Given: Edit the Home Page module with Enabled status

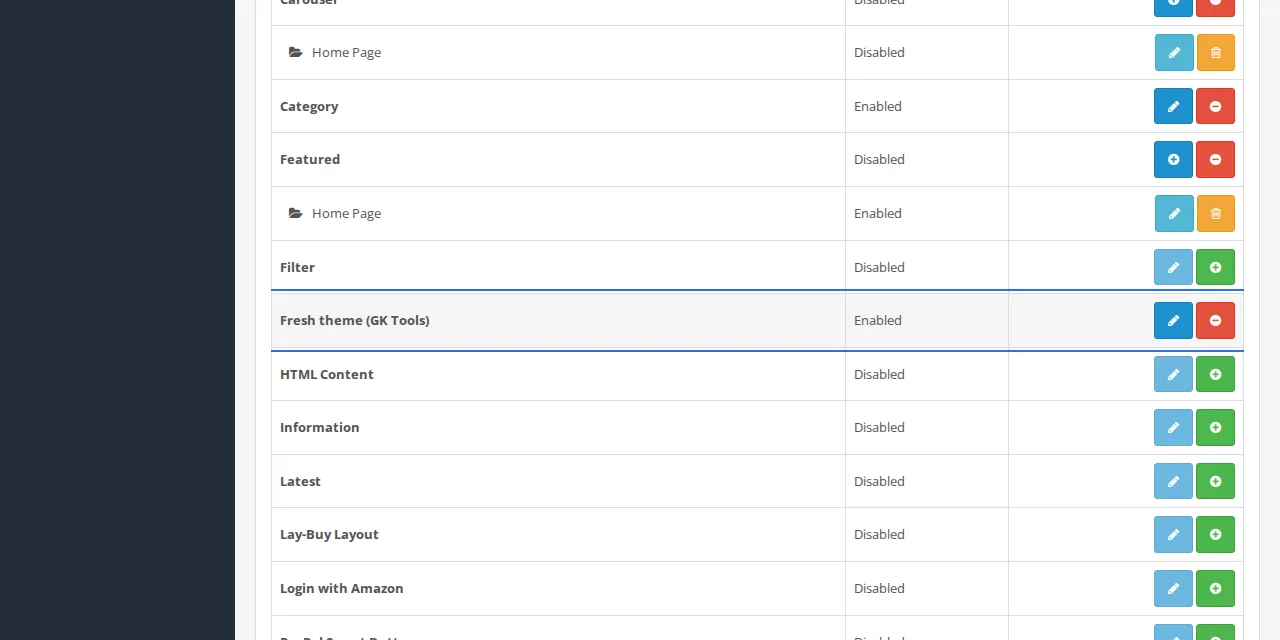Looking at the screenshot, I should [1174, 213].
